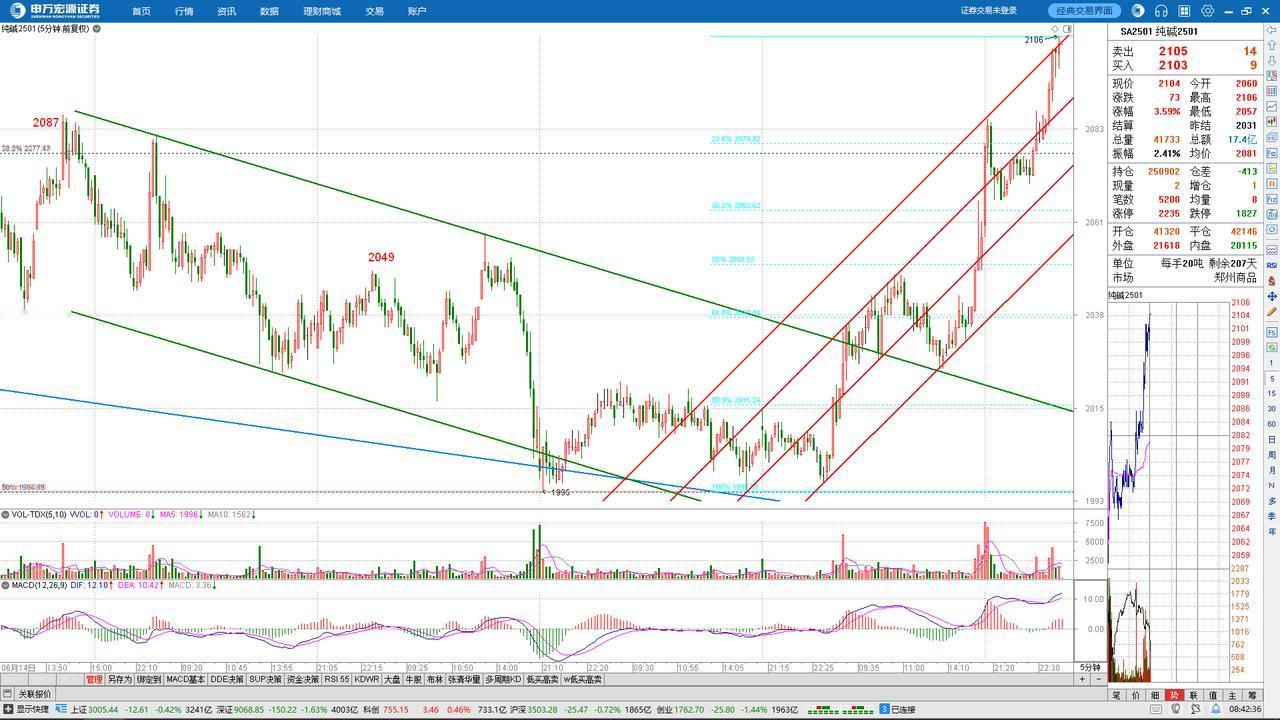
Task: Open the 数据 data menu
Action: 269,11
